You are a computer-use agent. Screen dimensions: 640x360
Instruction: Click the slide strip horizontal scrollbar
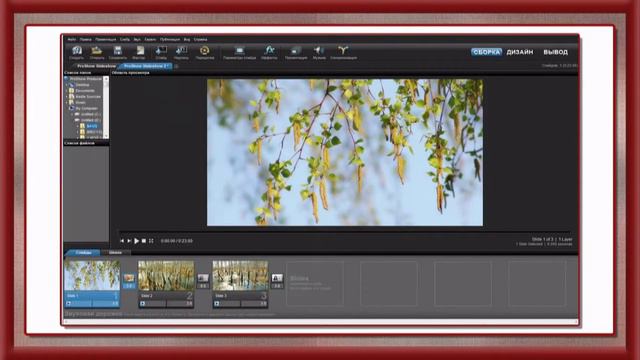[x=321, y=322]
